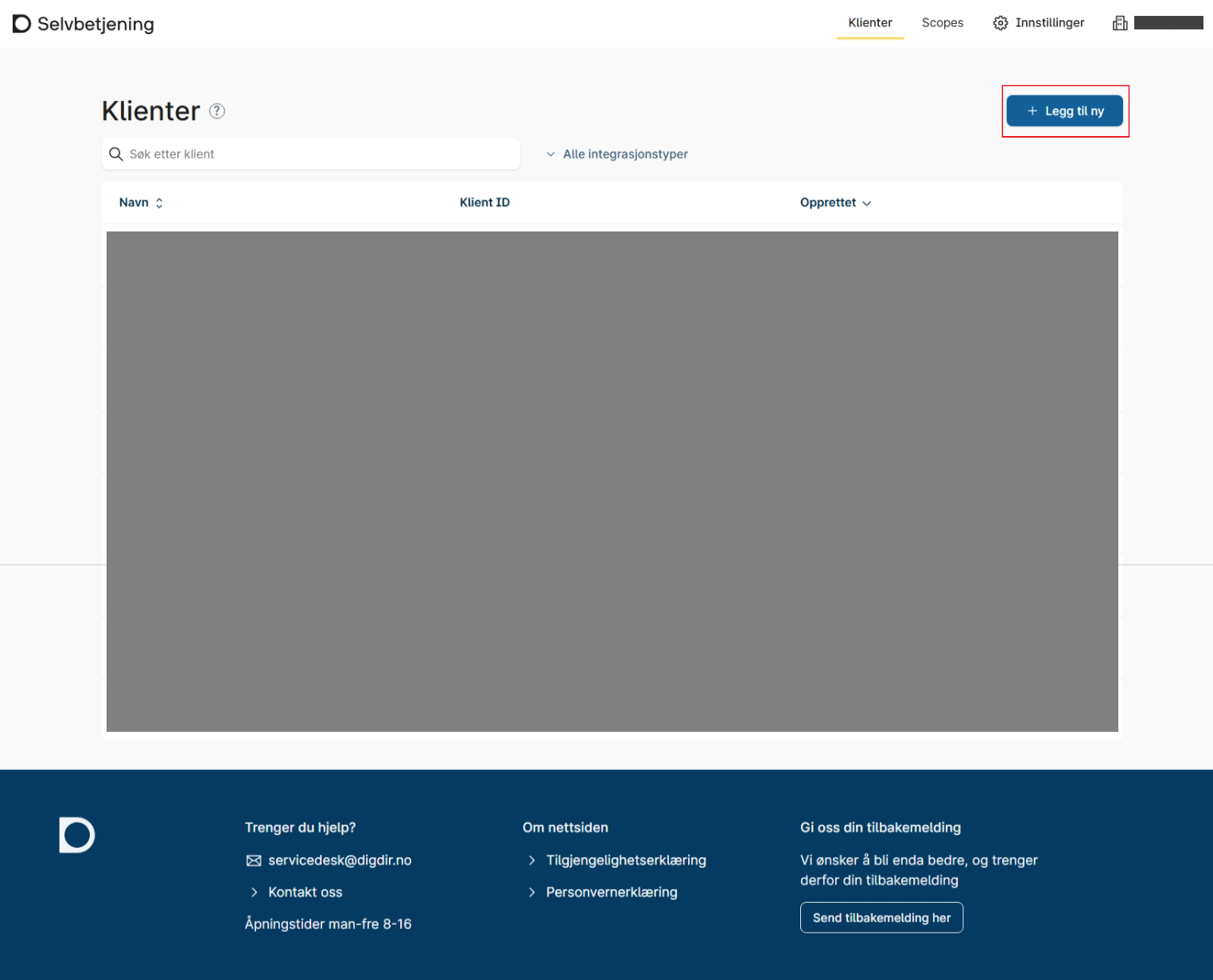Sort clients by Opprettet column
The width and height of the screenshot is (1213, 980).
pyautogui.click(x=835, y=203)
